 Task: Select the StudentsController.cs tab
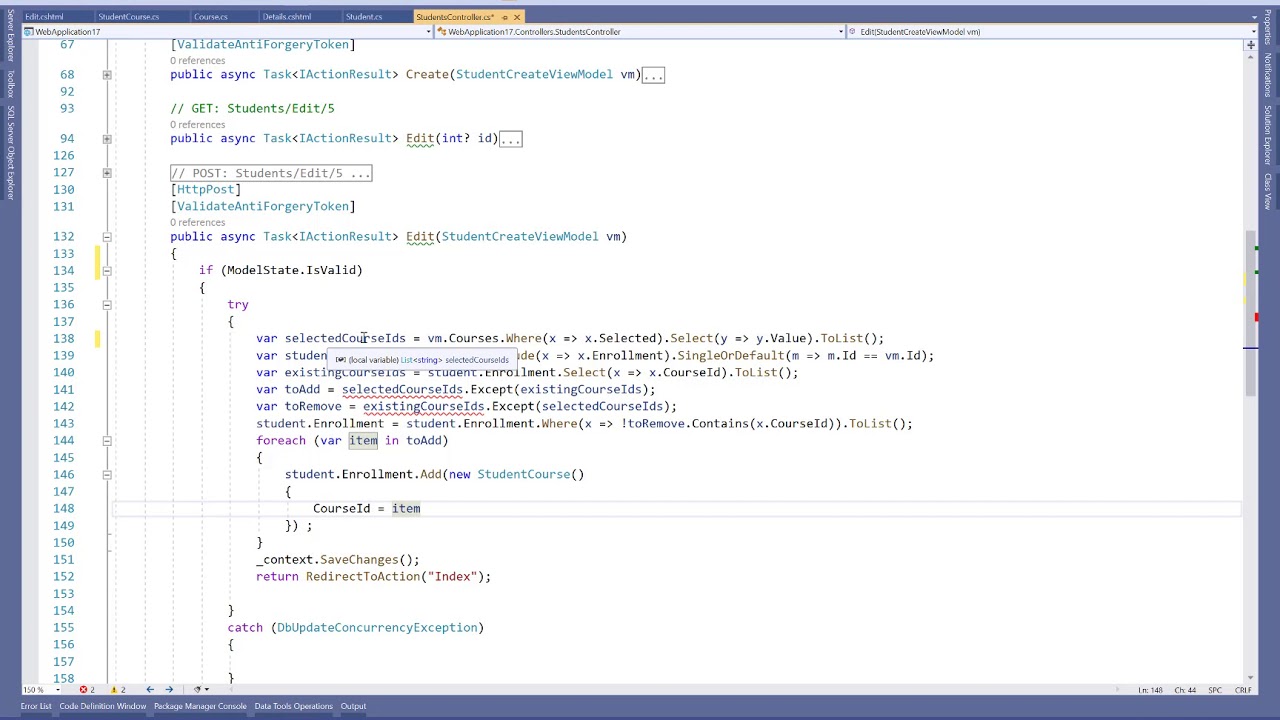pos(454,17)
